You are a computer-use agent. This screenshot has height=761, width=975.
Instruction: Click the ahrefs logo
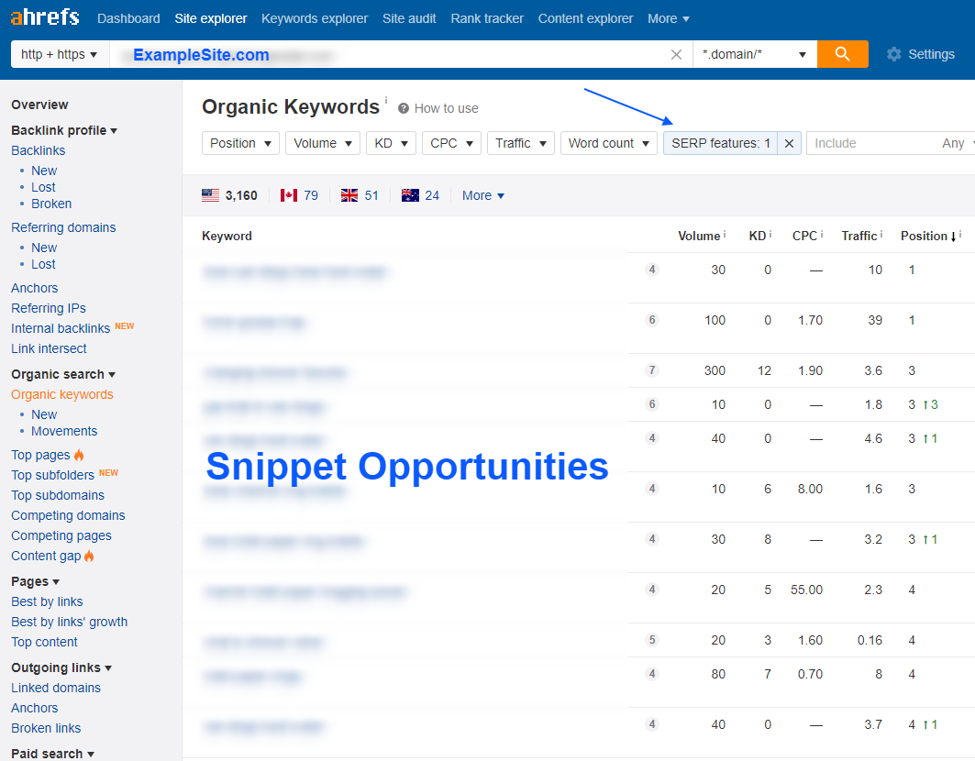47,18
